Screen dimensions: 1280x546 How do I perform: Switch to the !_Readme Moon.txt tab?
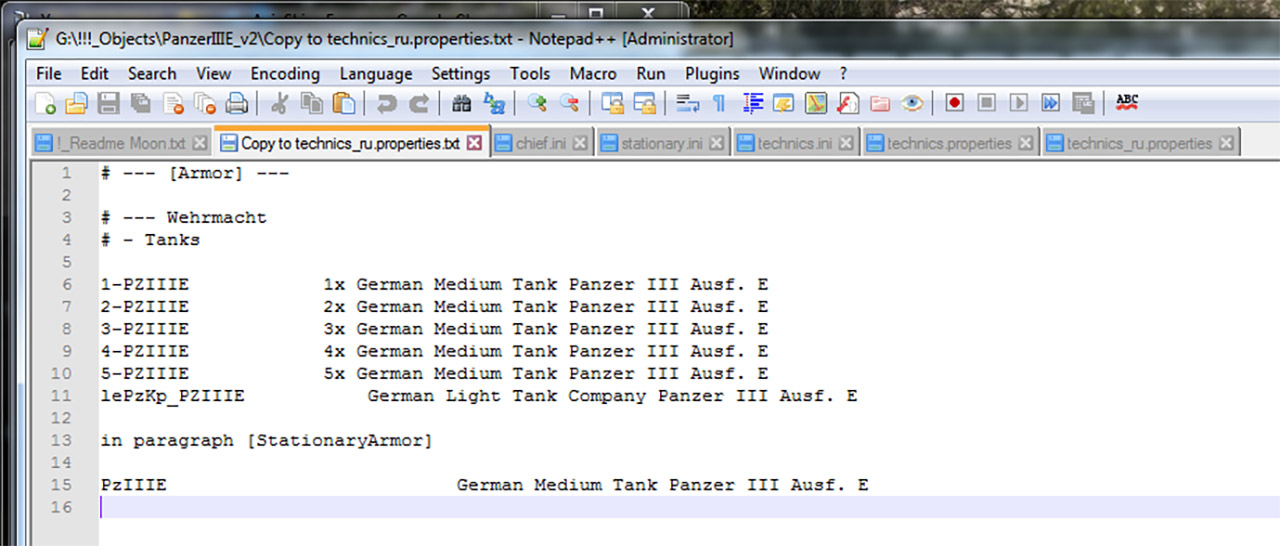click(121, 143)
